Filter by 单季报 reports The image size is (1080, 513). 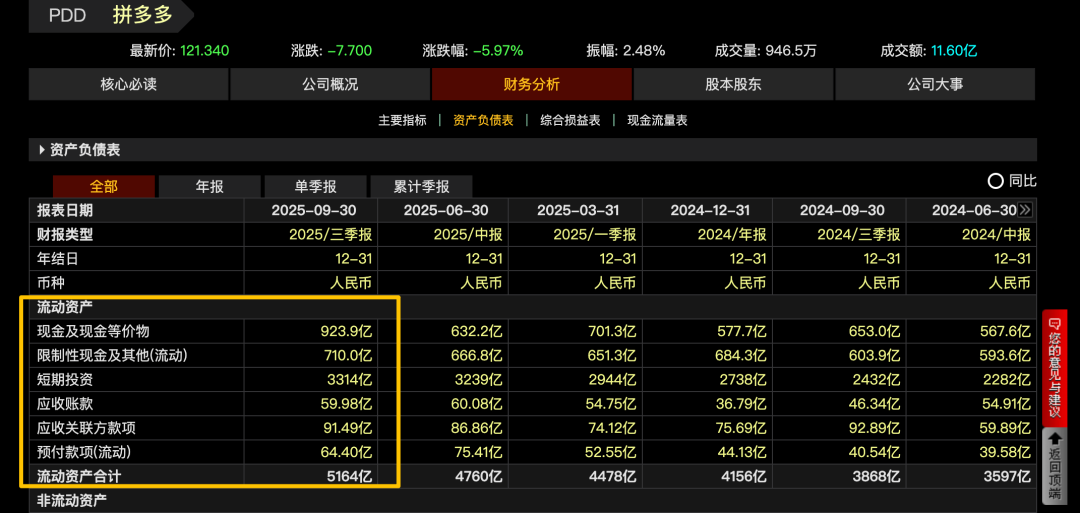315,187
